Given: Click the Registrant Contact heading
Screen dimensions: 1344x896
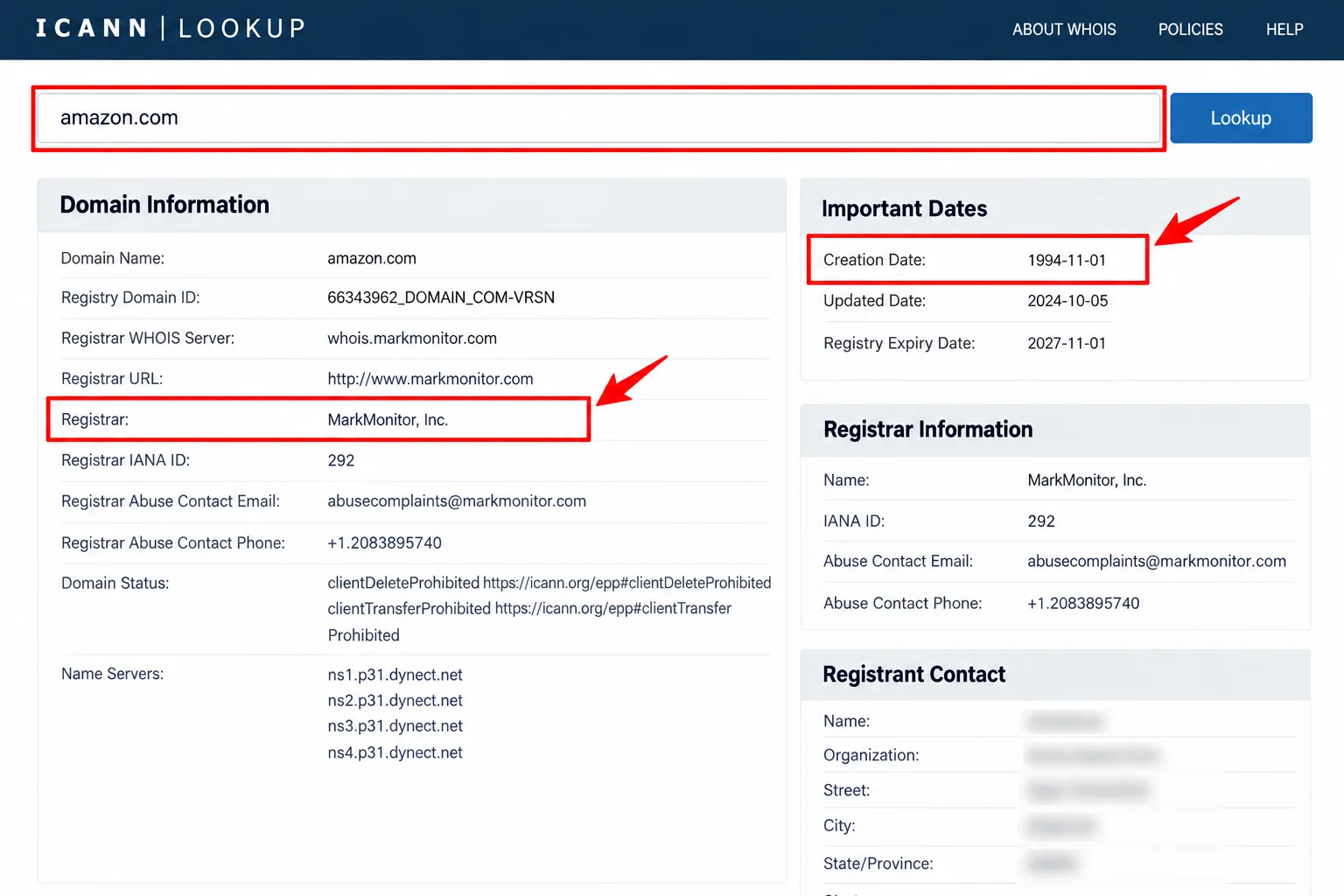Looking at the screenshot, I should coord(914,675).
